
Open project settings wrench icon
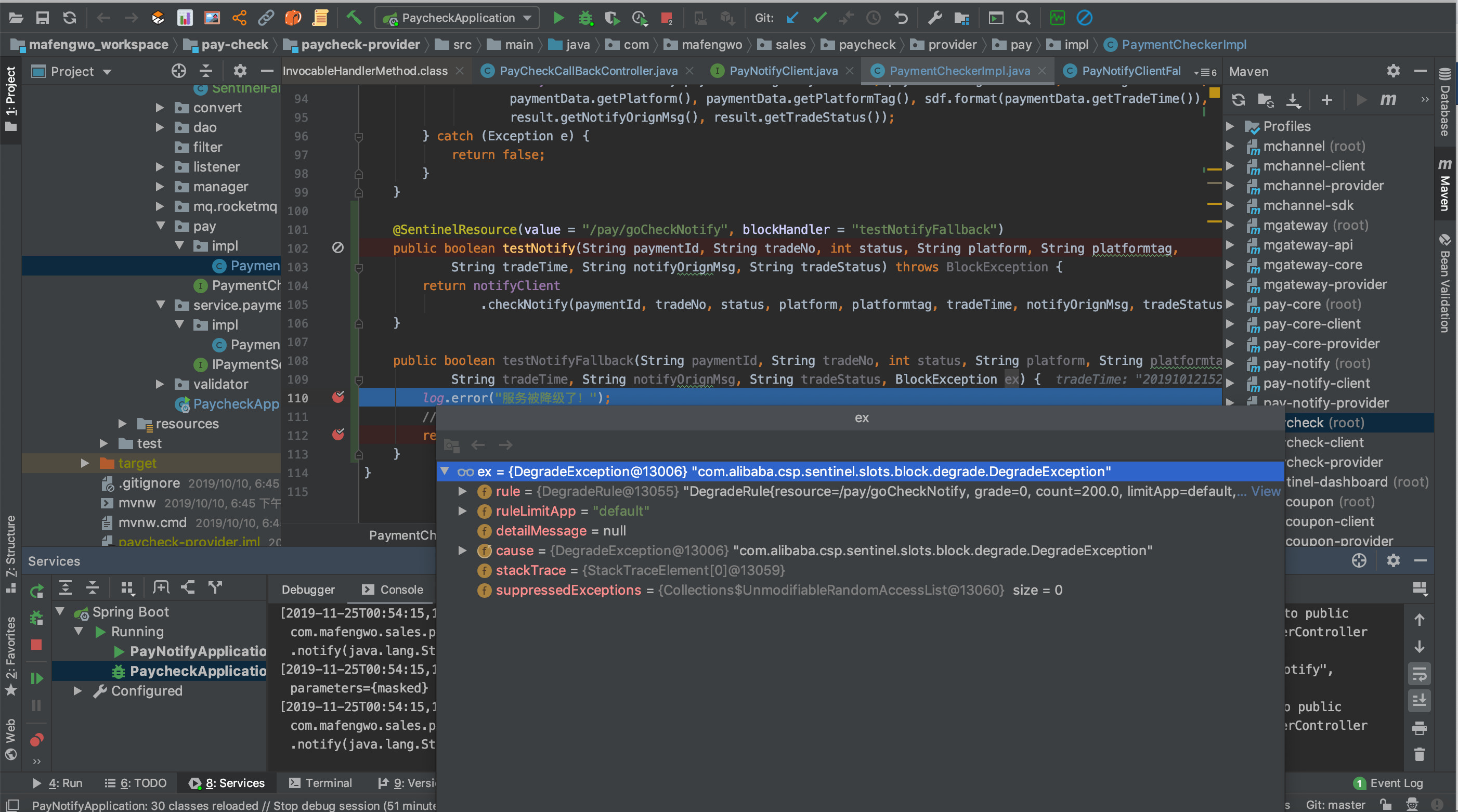pyautogui.click(x=934, y=18)
